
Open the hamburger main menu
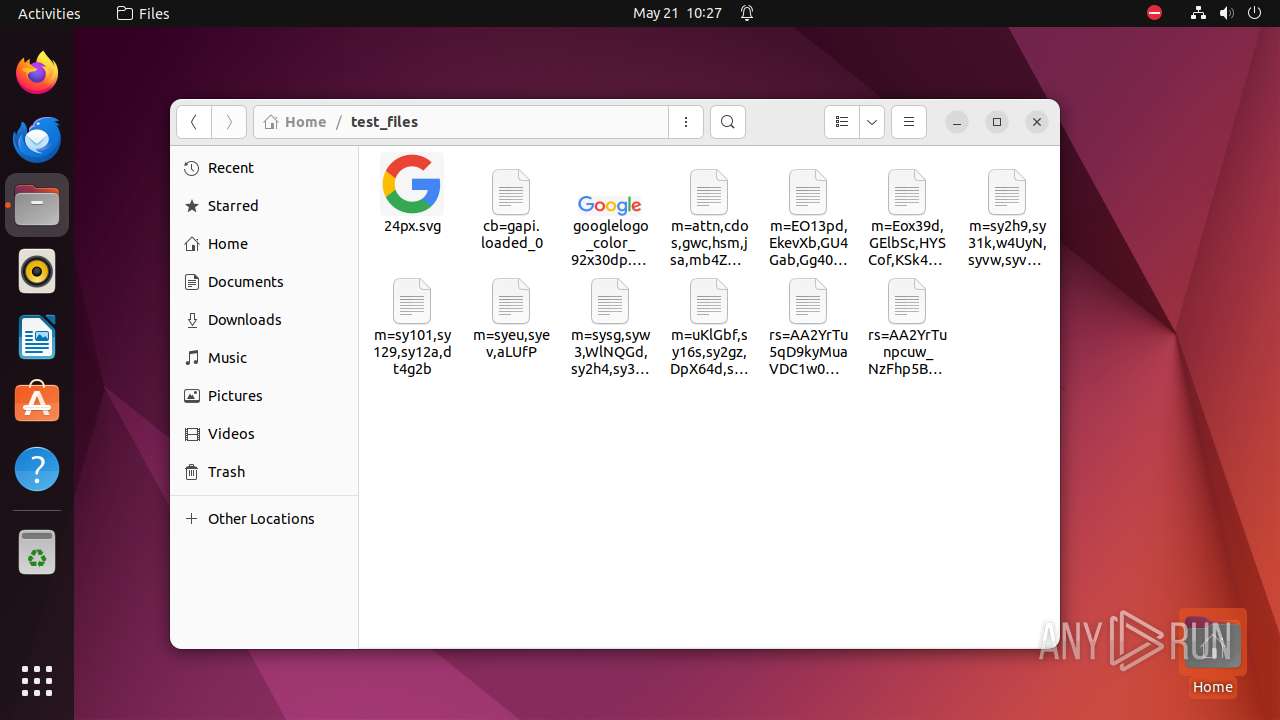point(909,122)
